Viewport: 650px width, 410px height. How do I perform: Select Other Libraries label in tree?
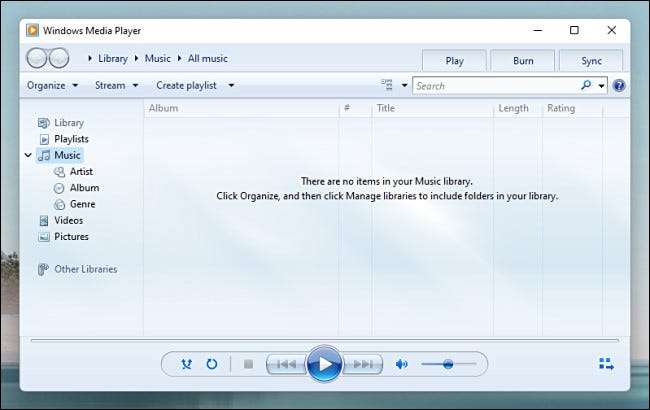pyautogui.click(x=86, y=269)
